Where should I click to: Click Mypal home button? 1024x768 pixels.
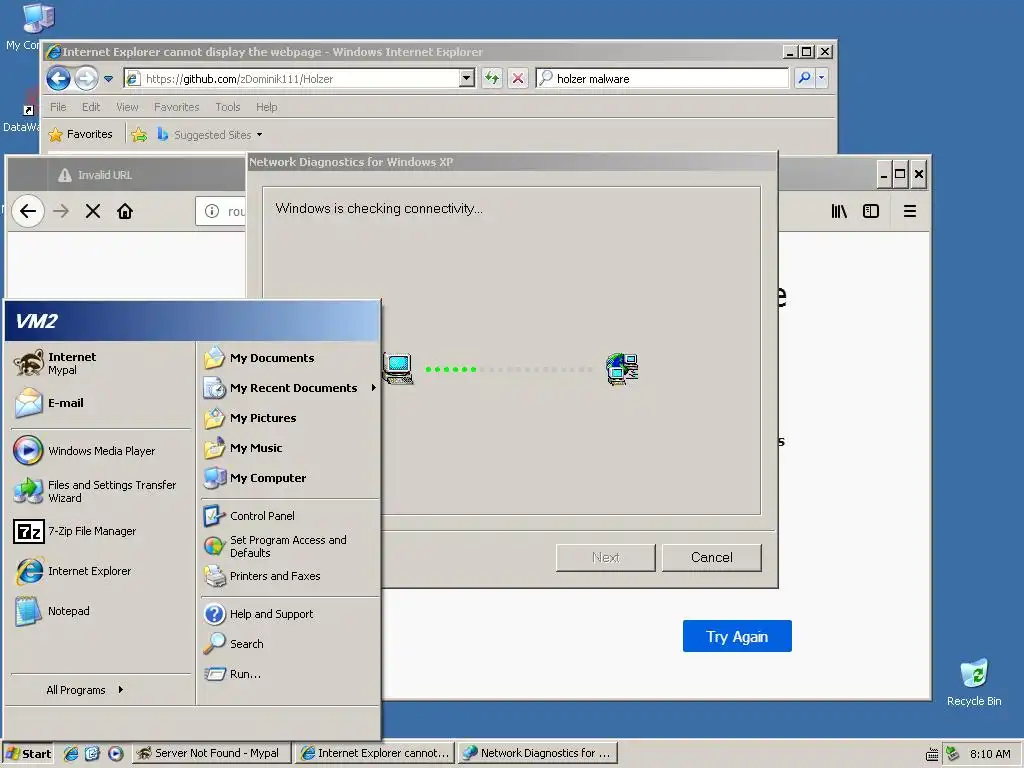pos(125,211)
